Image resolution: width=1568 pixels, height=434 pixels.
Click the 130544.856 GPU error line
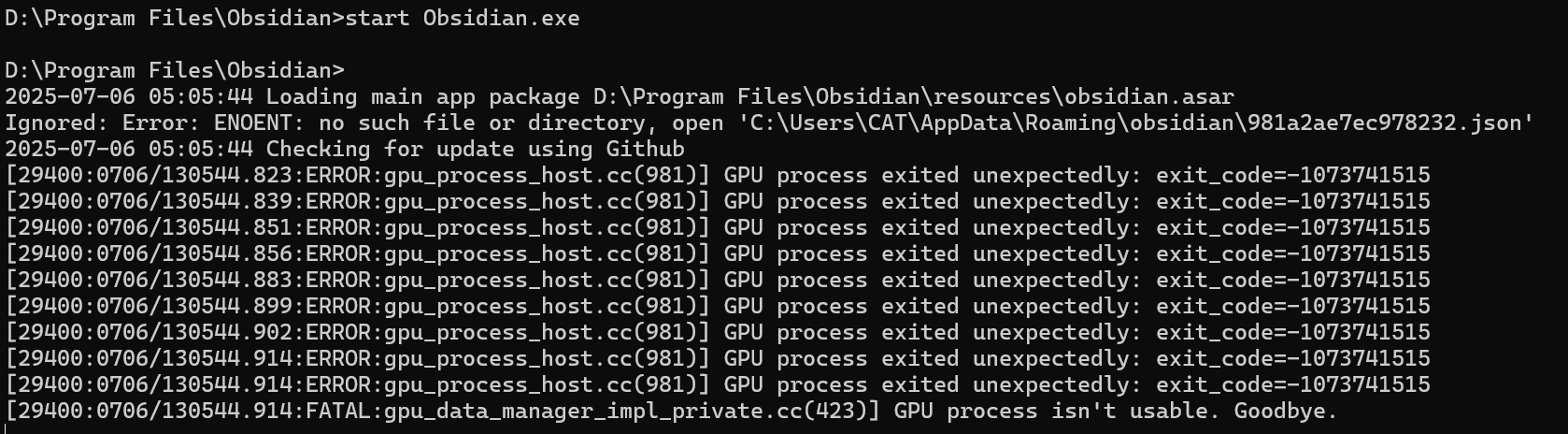718,253
